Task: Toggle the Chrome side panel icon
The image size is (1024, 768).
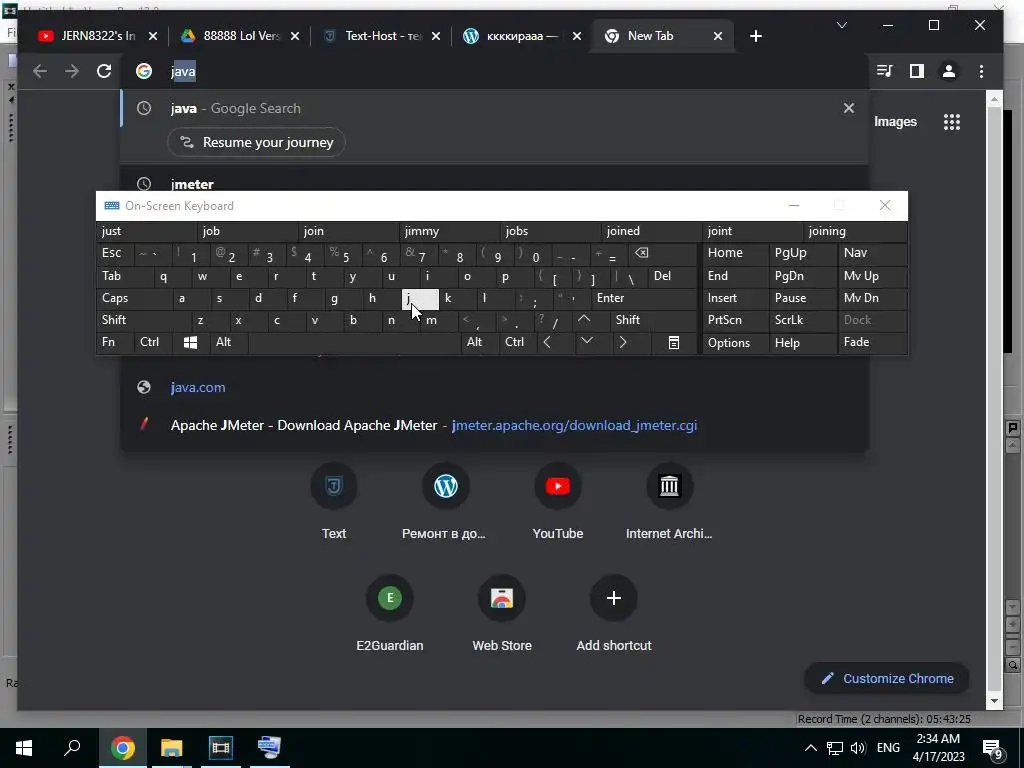Action: pyautogui.click(x=916, y=71)
